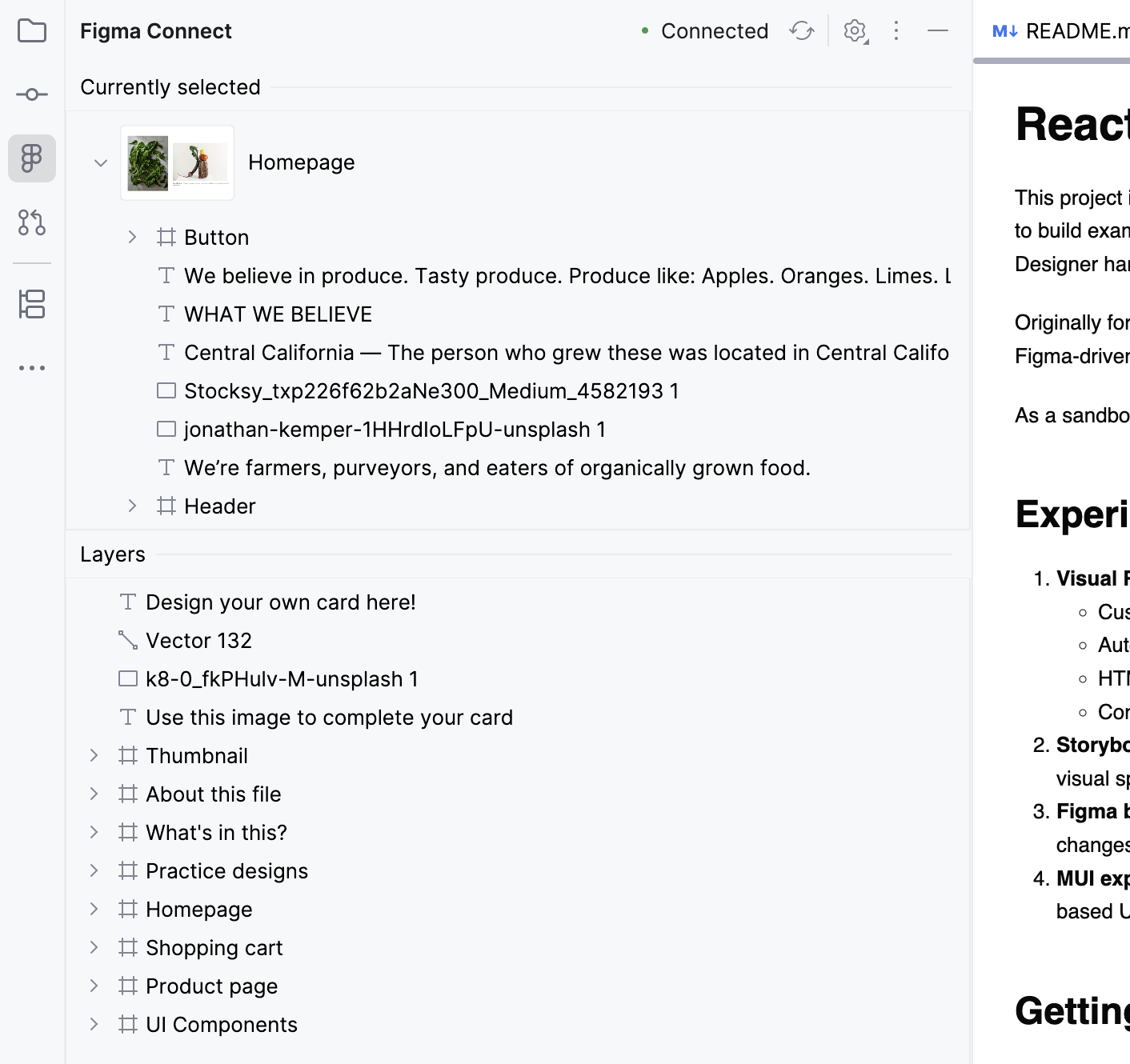This screenshot has width=1130, height=1064.
Task: Click frame icon beside UI Components
Action: (128, 1024)
